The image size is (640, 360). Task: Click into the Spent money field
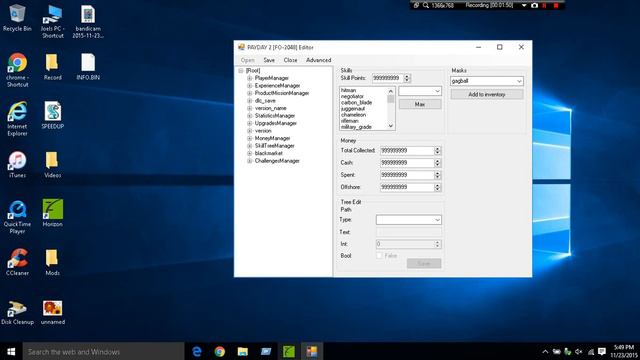(x=407, y=175)
